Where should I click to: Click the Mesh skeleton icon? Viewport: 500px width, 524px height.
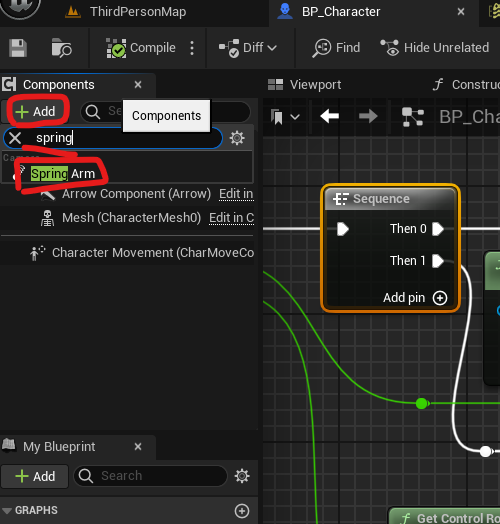click(x=47, y=218)
